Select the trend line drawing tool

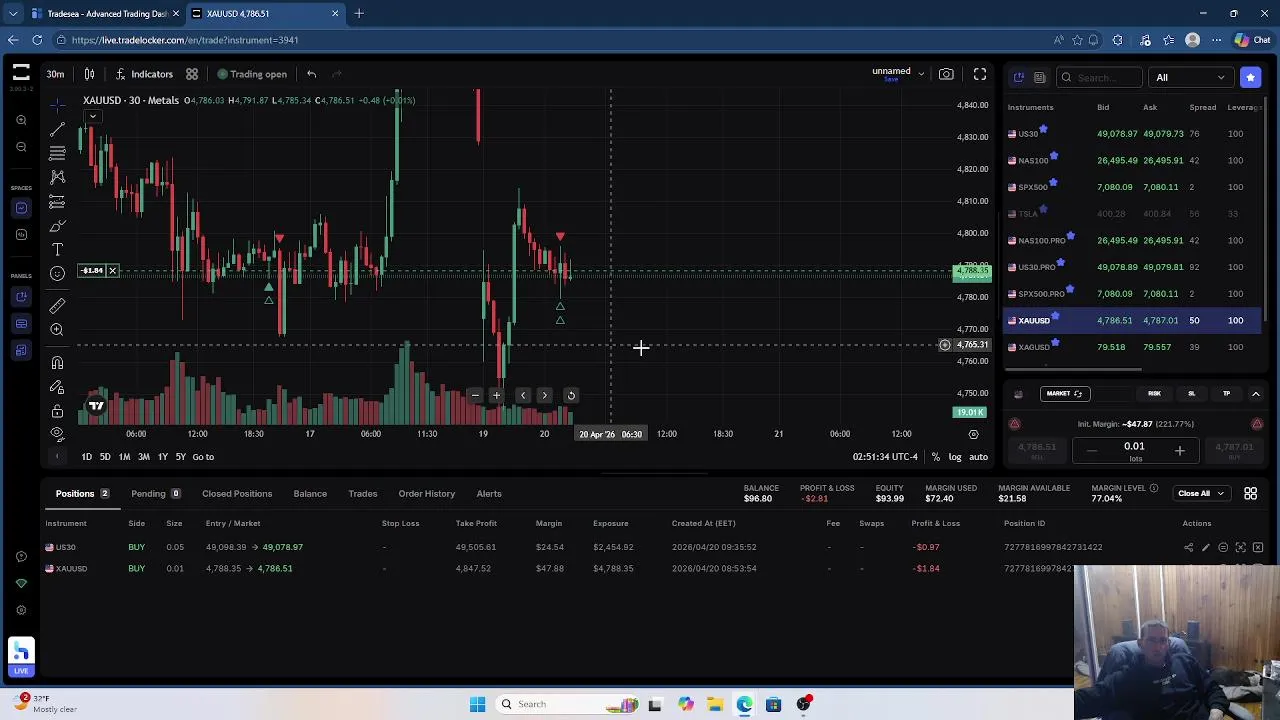(57, 129)
